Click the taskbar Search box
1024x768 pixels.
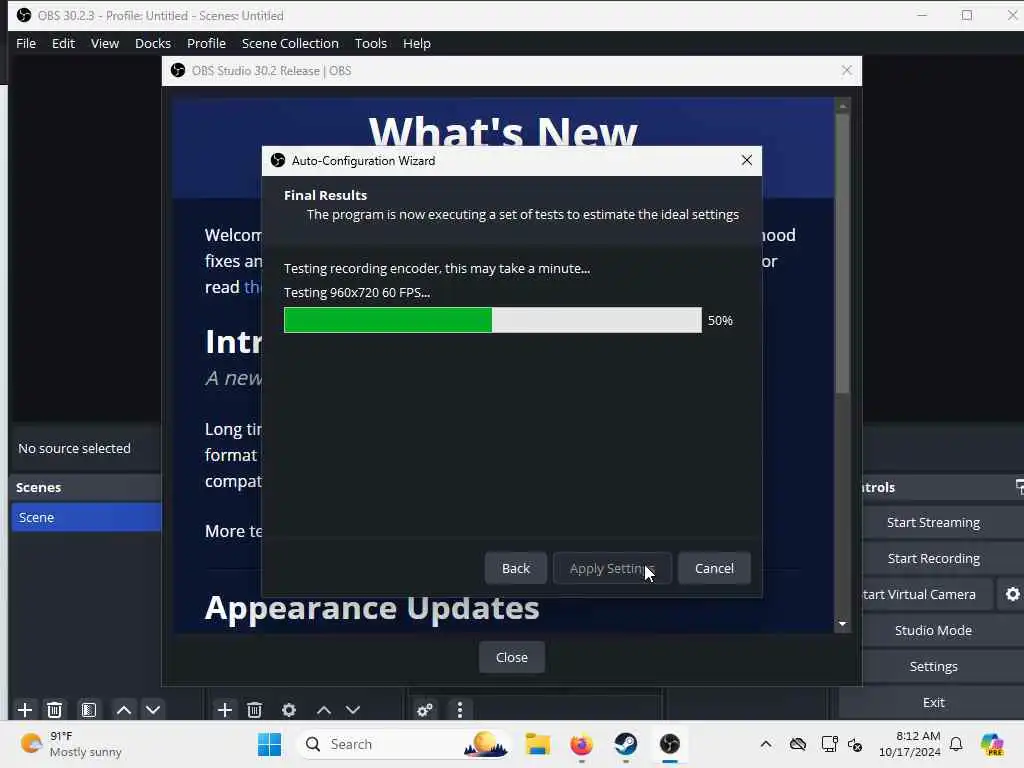click(x=404, y=744)
